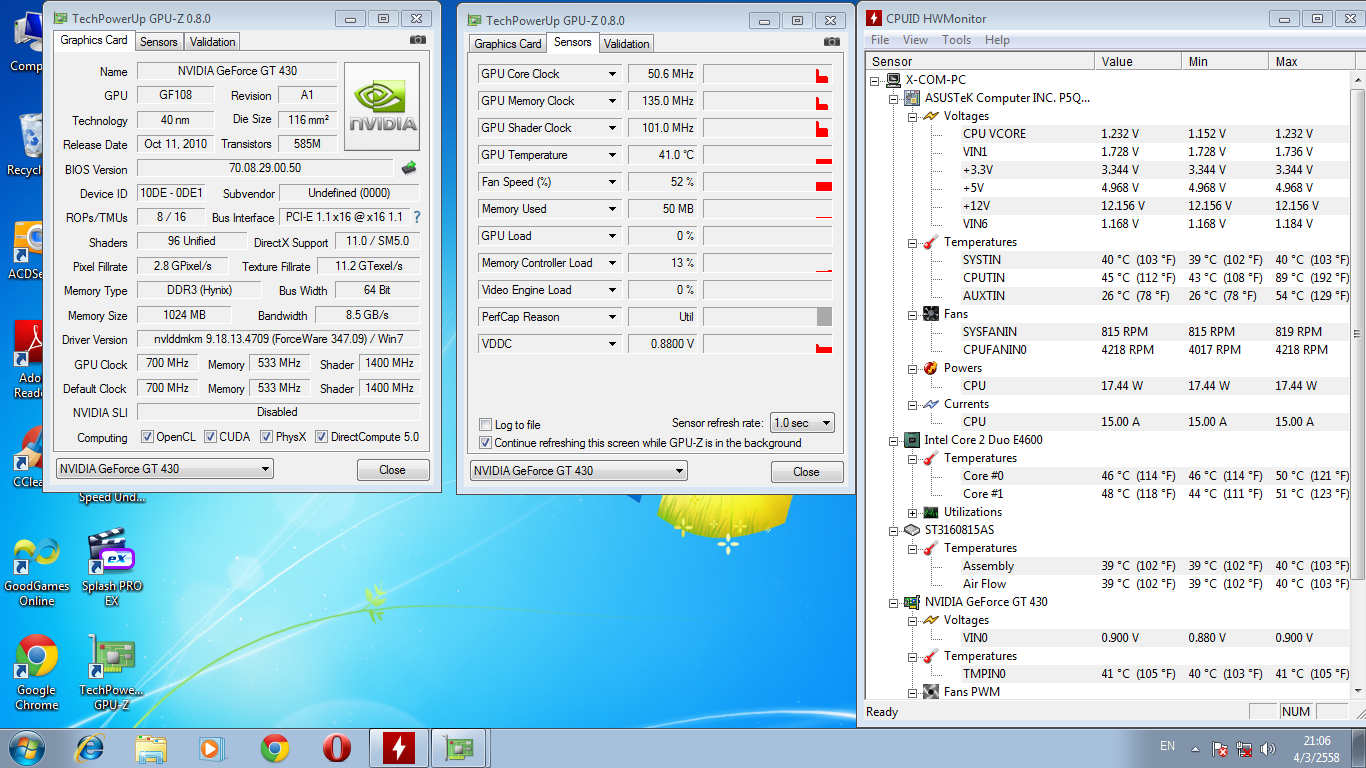Open Windows Explorer folder icon on taskbar

pos(152,747)
